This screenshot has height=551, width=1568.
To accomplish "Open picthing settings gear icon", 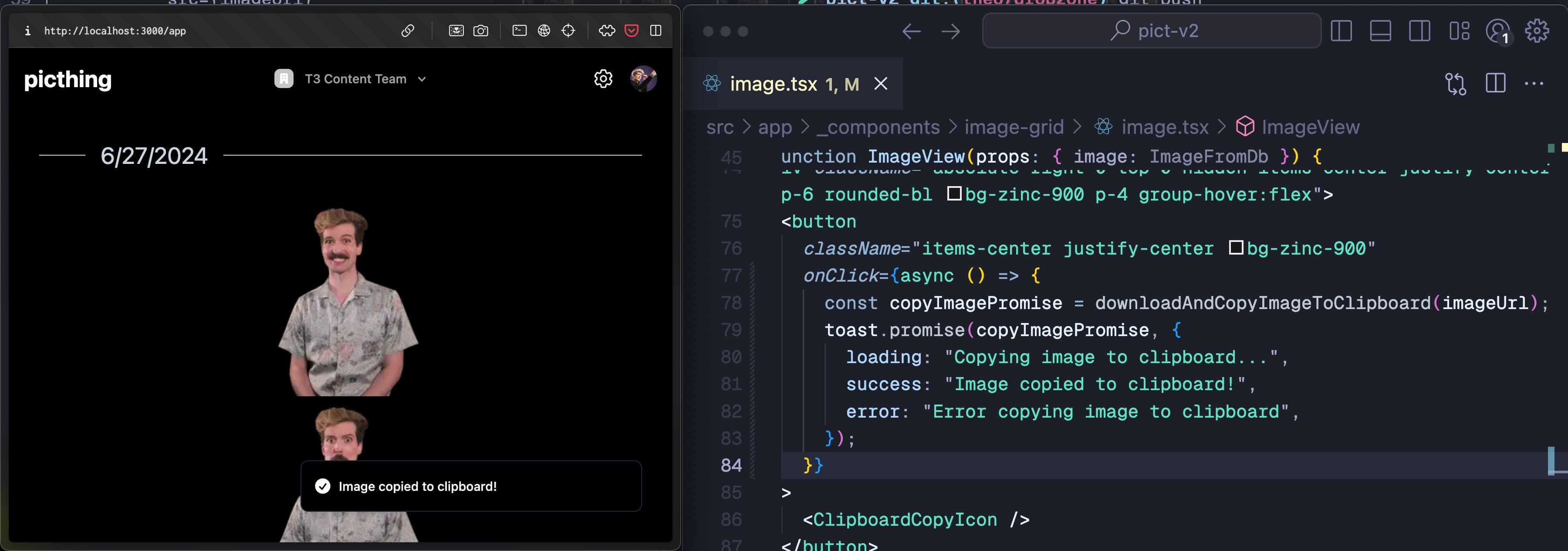I will pyautogui.click(x=603, y=78).
